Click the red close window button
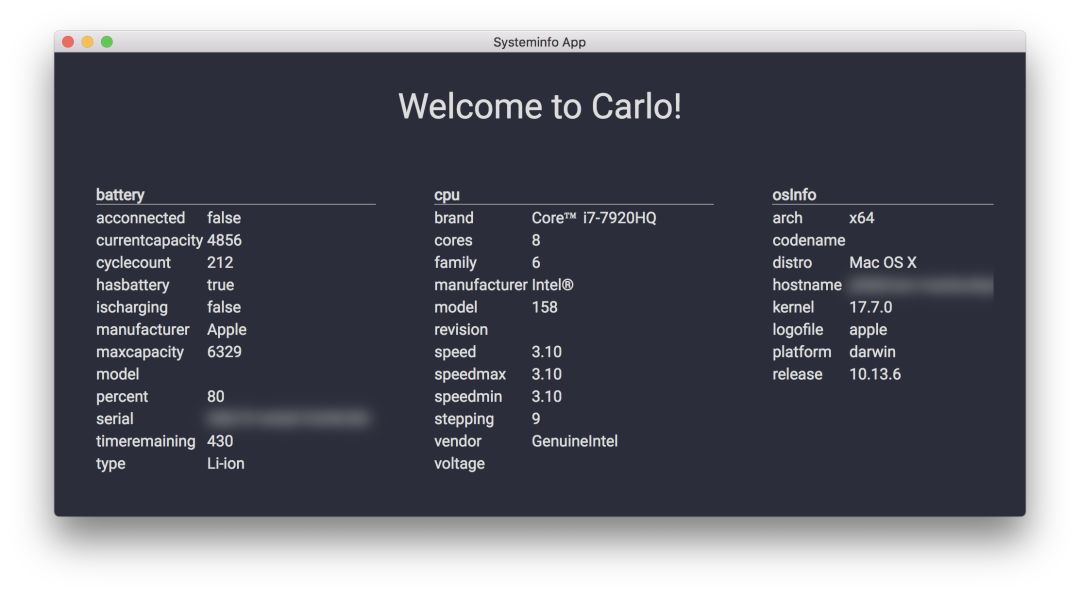The image size is (1080, 594). coord(68,42)
